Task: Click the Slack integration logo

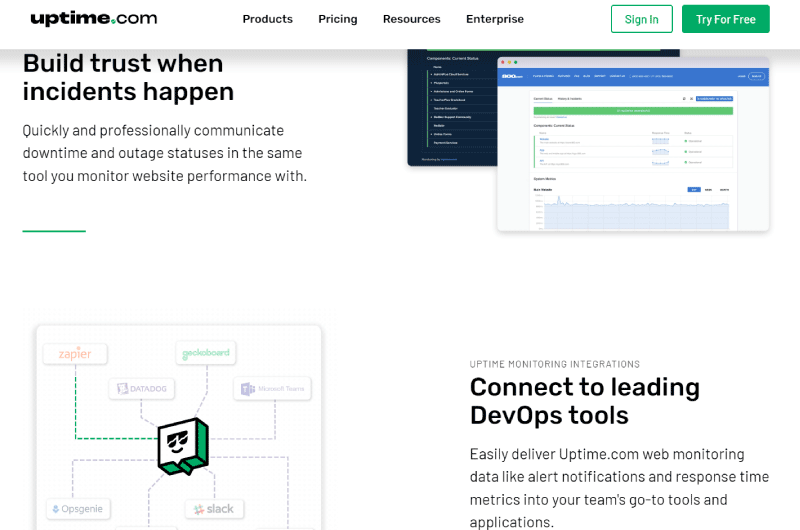Action: 214,509
